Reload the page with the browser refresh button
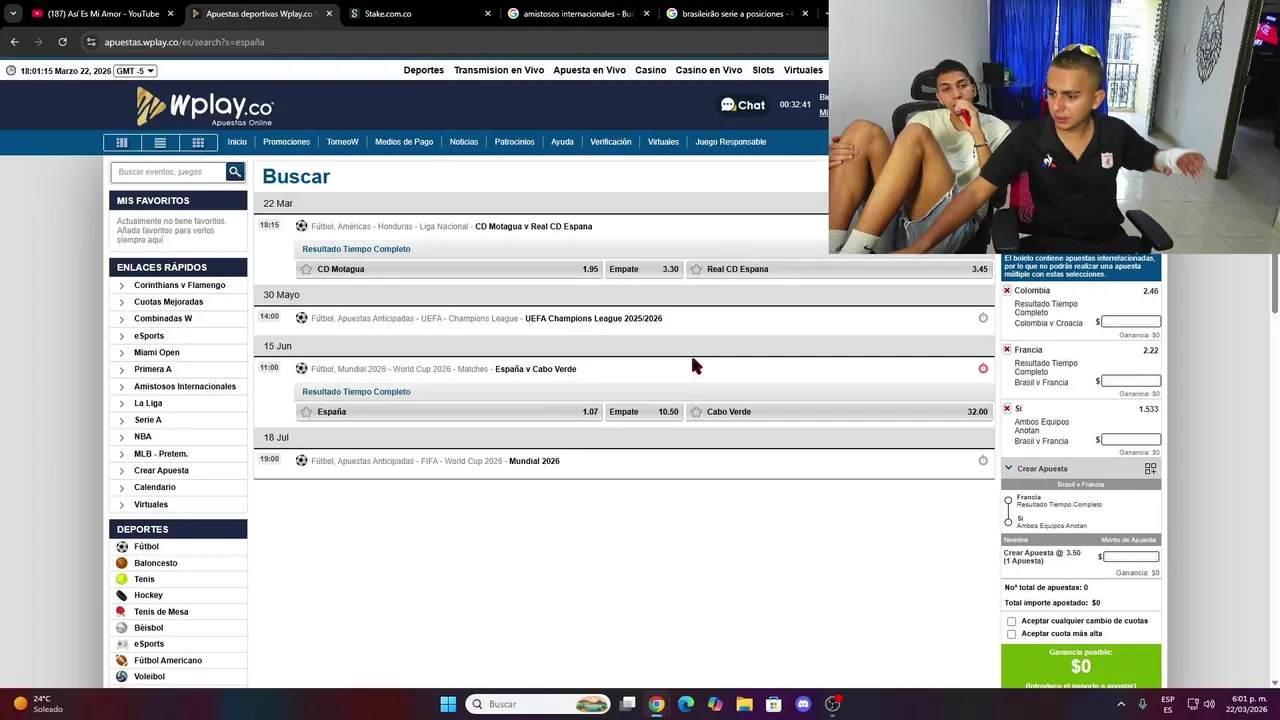This screenshot has height=720, width=1280. click(x=62, y=42)
